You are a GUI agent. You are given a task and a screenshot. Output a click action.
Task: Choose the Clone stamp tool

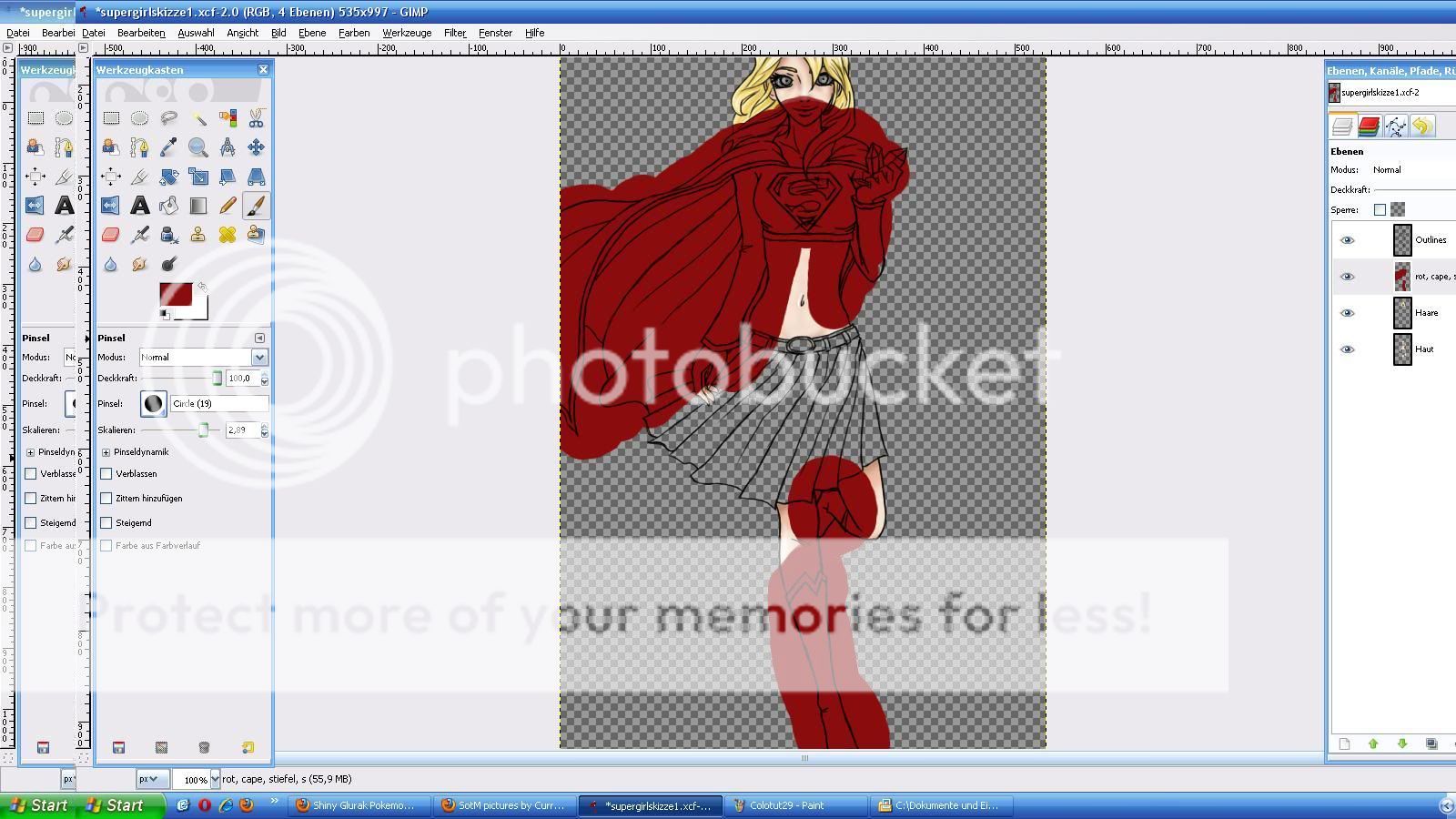pos(197,235)
